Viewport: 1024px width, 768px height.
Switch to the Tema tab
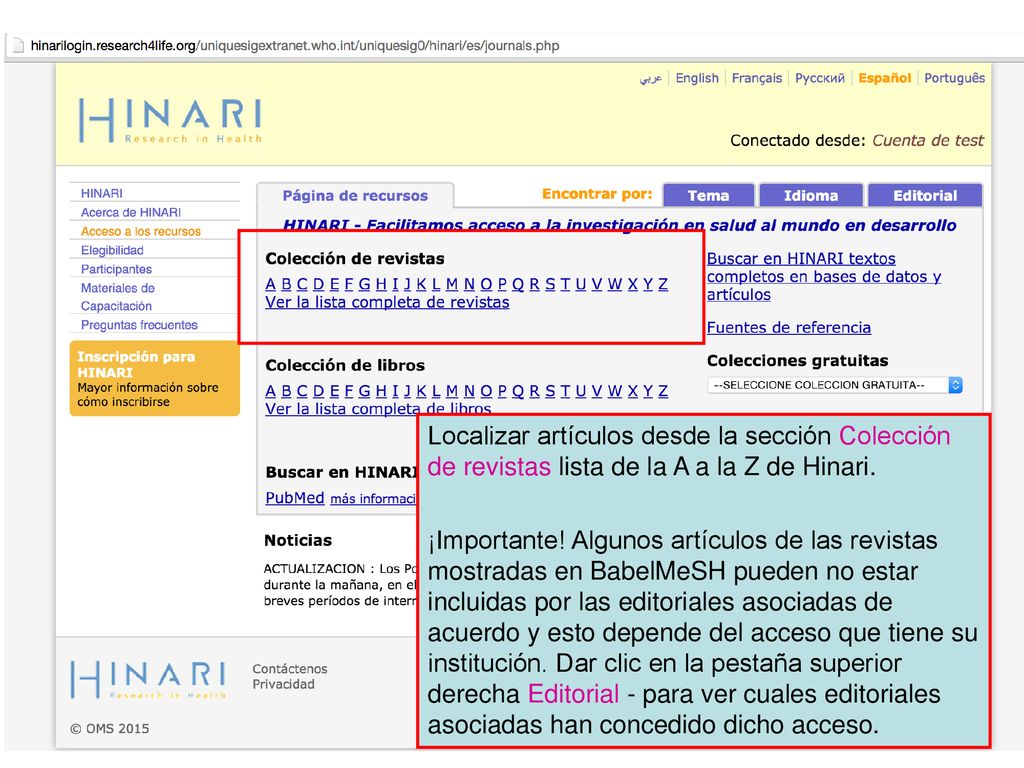point(709,195)
